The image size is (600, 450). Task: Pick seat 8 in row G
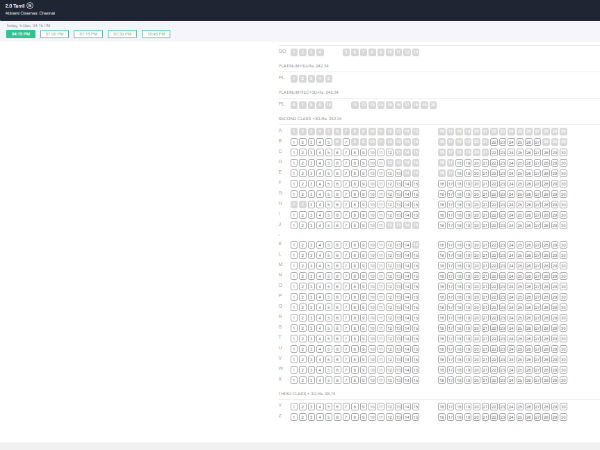click(355, 194)
